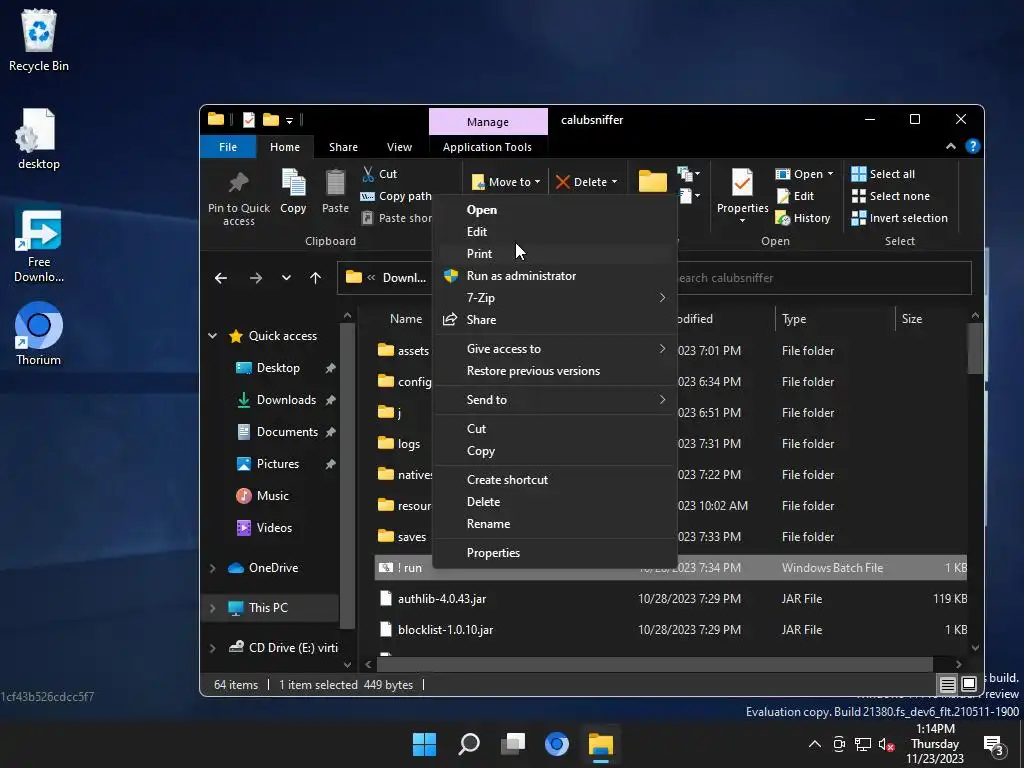Open Move to dropdown

506,182
